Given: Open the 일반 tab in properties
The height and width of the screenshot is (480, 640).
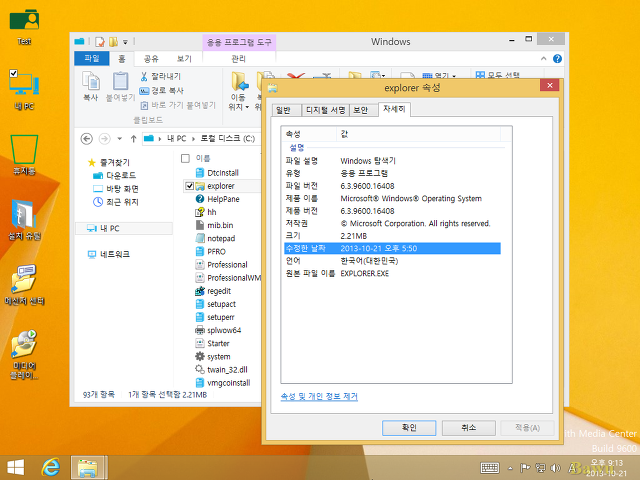Looking at the screenshot, I should (x=287, y=110).
